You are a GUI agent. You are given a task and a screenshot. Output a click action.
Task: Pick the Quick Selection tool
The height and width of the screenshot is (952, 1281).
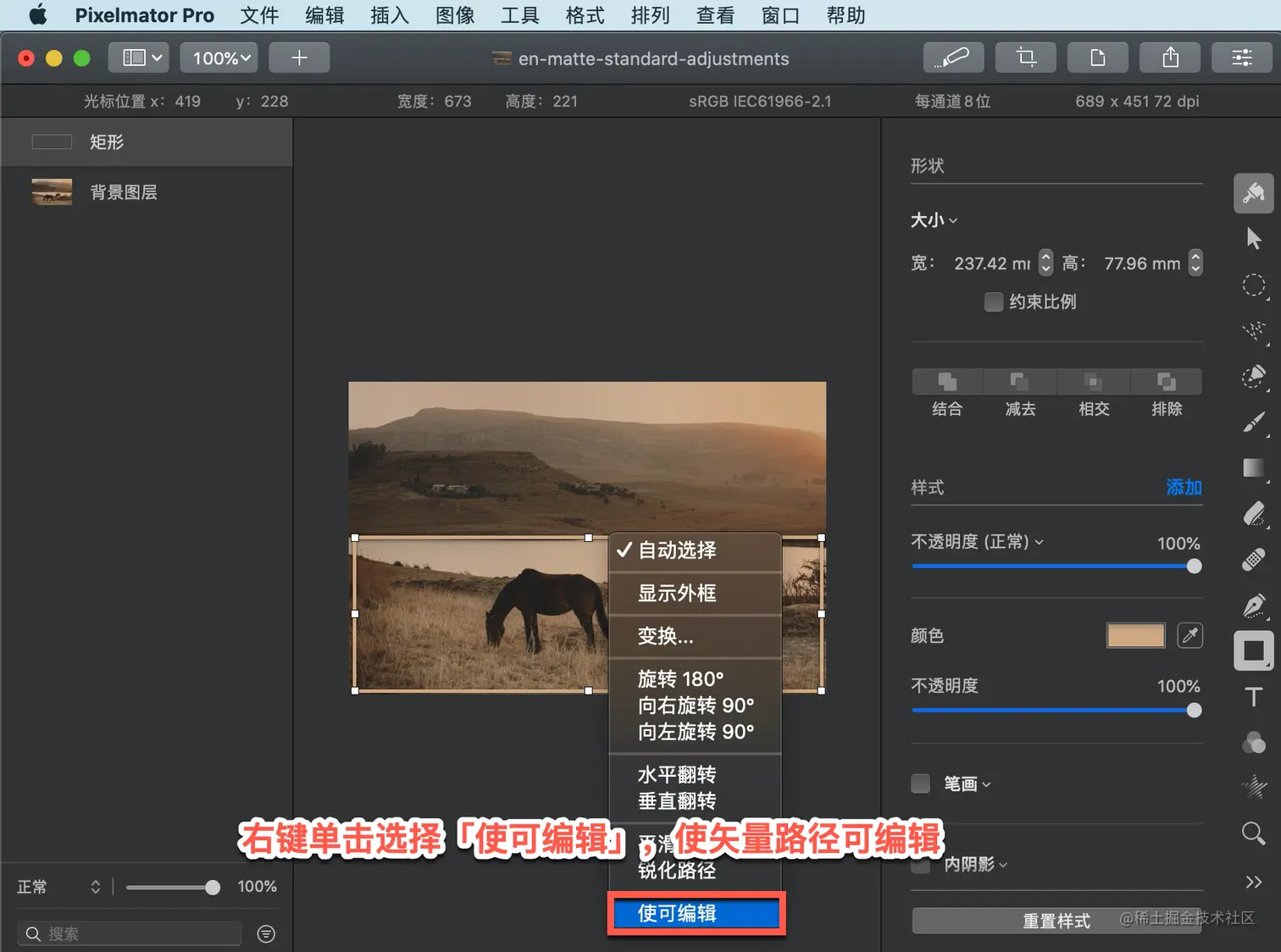pyautogui.click(x=1254, y=331)
